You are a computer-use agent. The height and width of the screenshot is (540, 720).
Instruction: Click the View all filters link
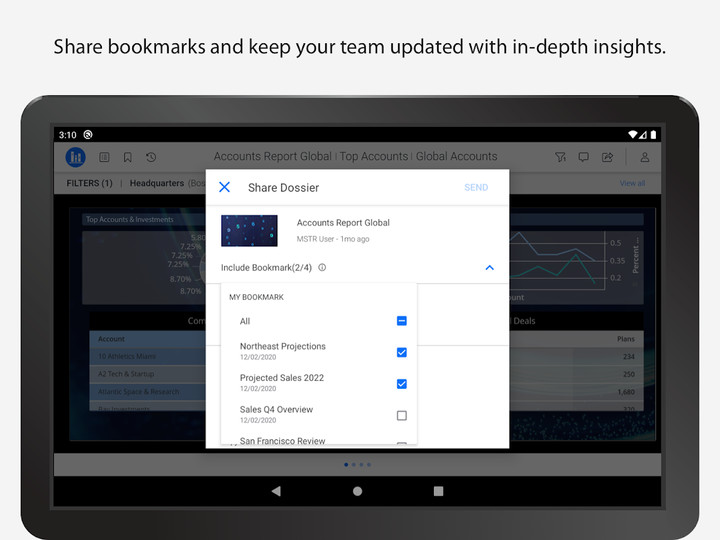click(x=632, y=183)
